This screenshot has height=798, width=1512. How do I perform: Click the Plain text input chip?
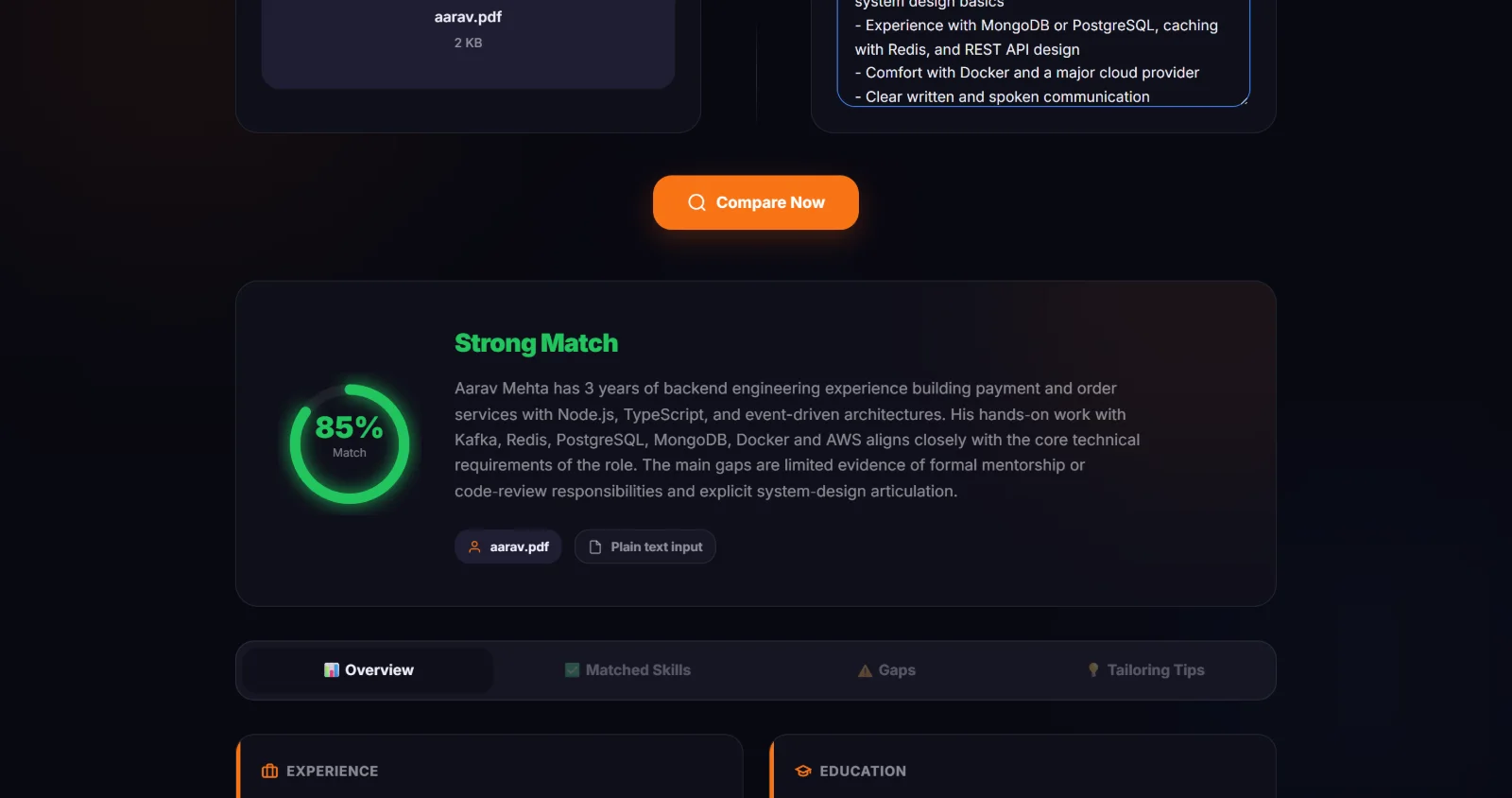pos(645,546)
